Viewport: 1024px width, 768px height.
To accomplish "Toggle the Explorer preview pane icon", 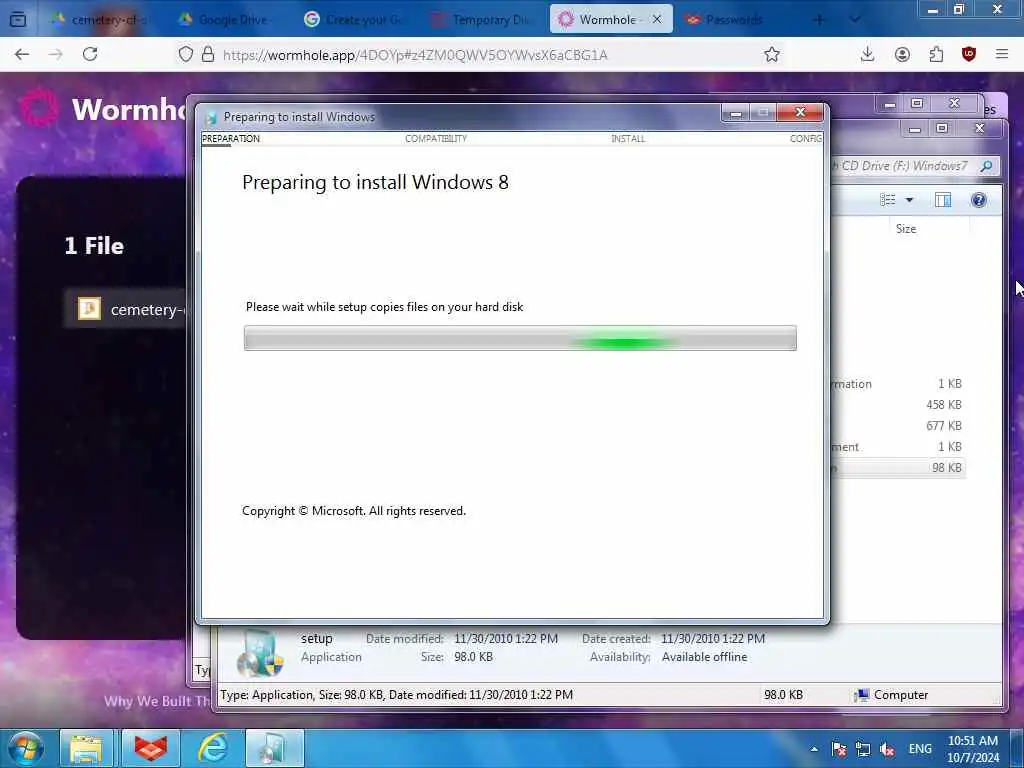I will (x=943, y=200).
